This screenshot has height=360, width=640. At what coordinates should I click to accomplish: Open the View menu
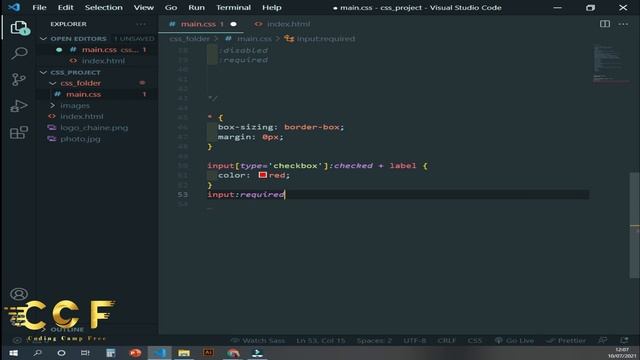coord(144,8)
